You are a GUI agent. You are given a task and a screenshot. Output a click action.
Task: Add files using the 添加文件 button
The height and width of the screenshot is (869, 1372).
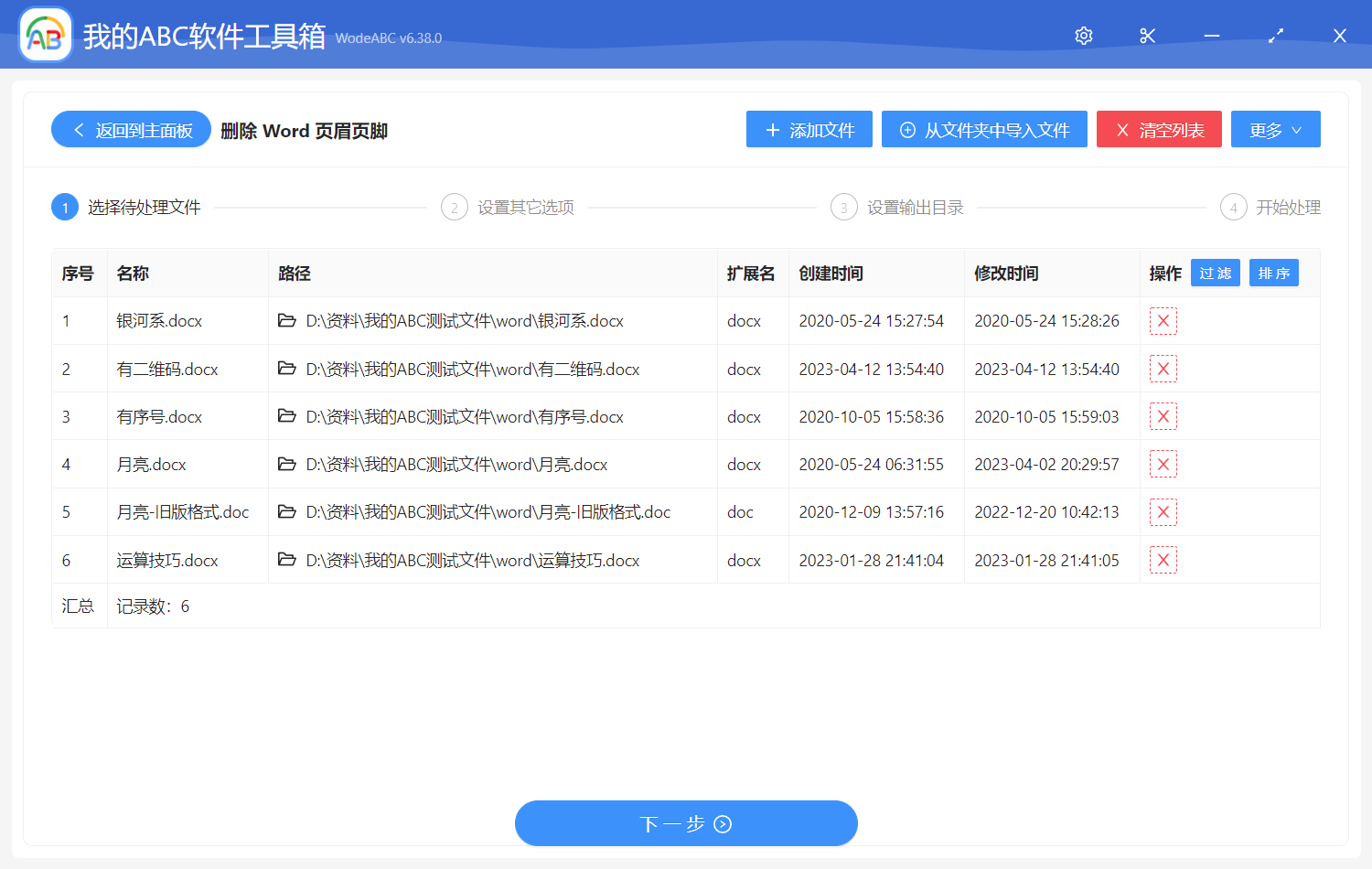point(809,129)
